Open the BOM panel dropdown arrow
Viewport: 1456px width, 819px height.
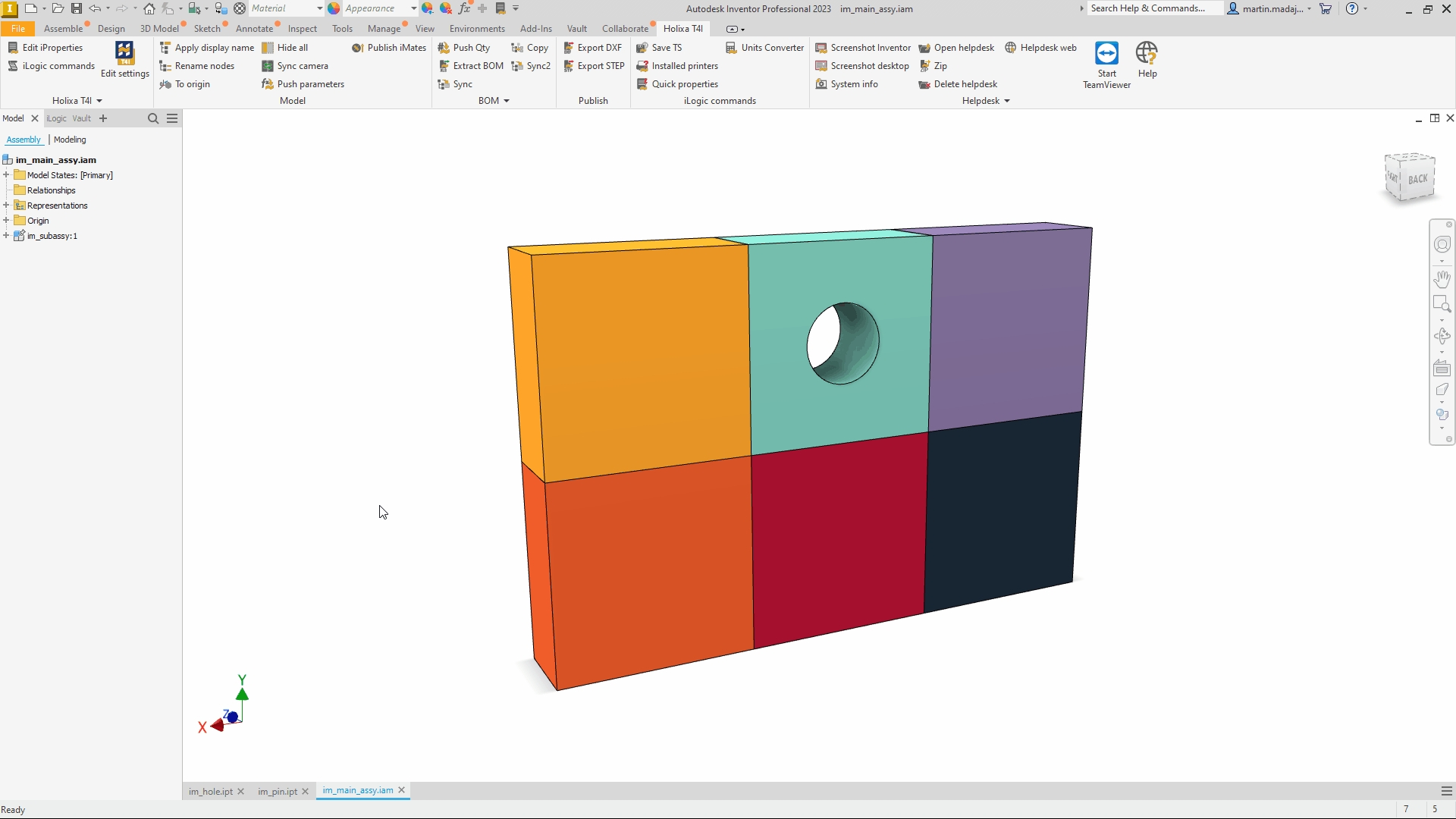(x=507, y=101)
